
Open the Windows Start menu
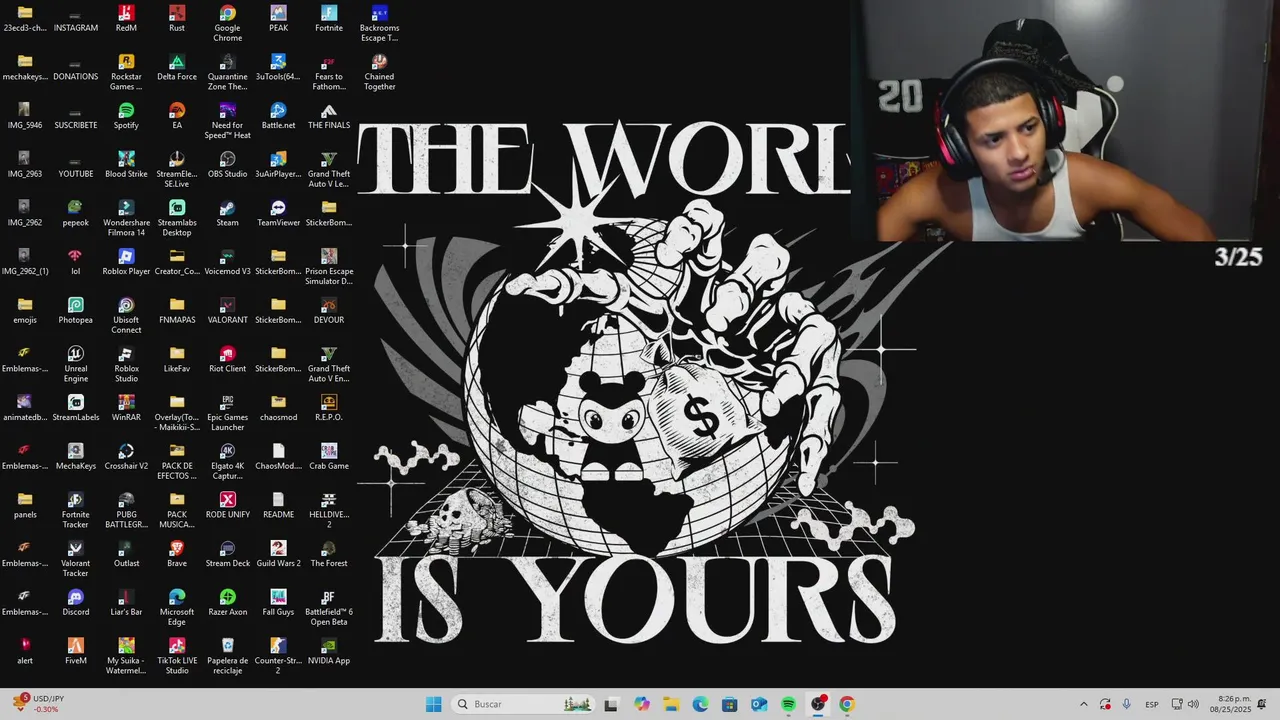(433, 704)
